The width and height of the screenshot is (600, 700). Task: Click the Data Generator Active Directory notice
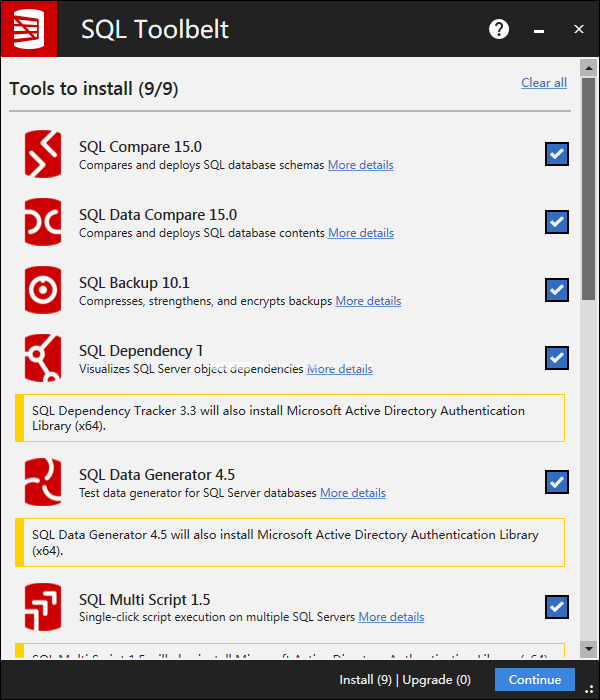[x=290, y=542]
